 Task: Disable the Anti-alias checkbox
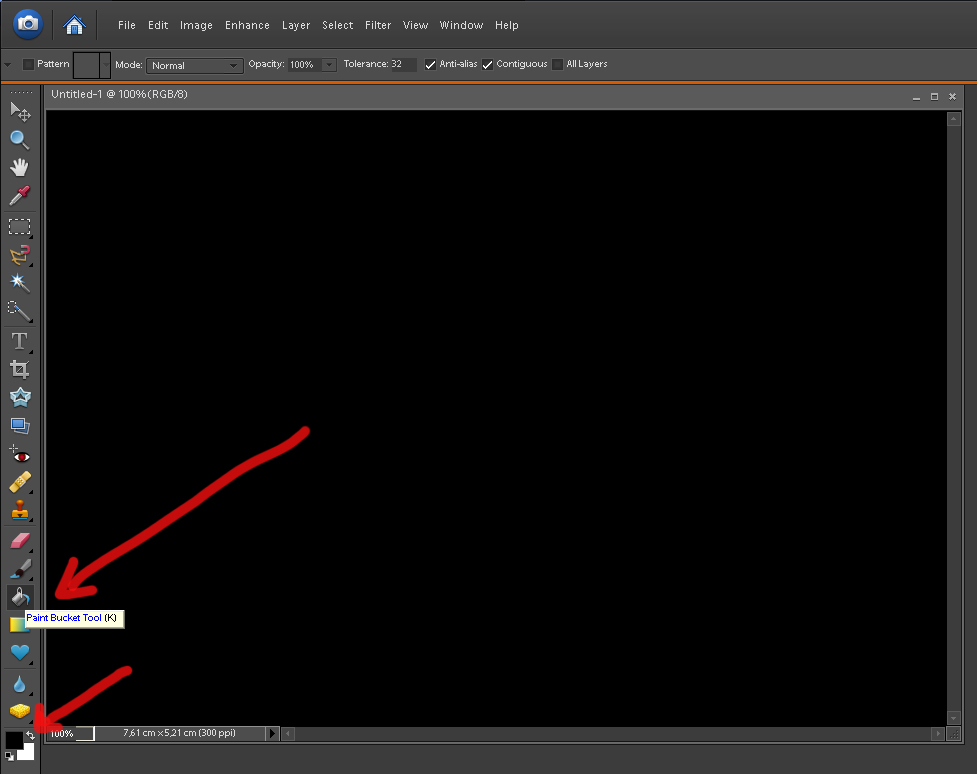[430, 64]
